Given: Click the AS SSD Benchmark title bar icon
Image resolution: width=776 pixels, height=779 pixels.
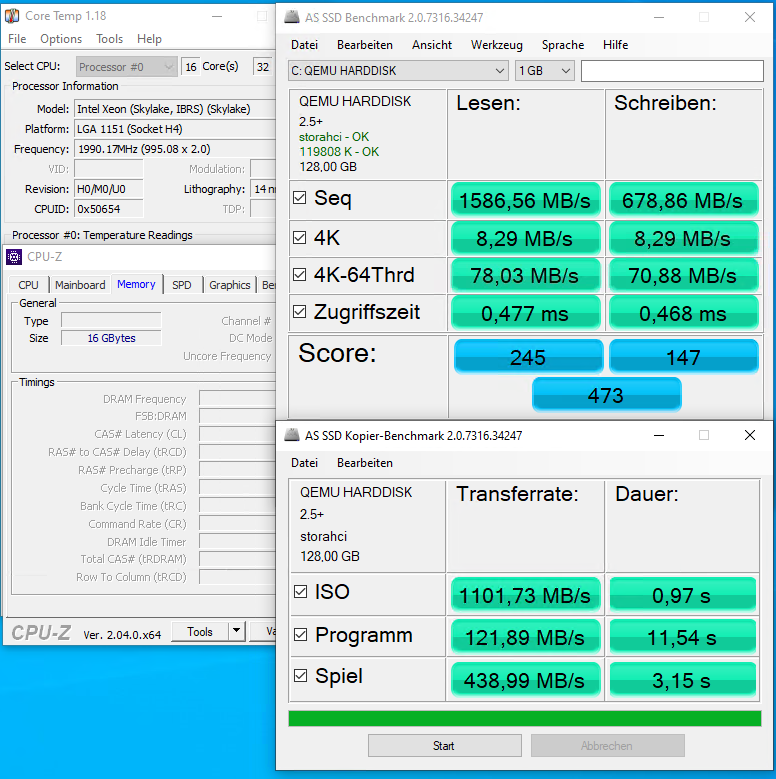Looking at the screenshot, I should click(292, 17).
